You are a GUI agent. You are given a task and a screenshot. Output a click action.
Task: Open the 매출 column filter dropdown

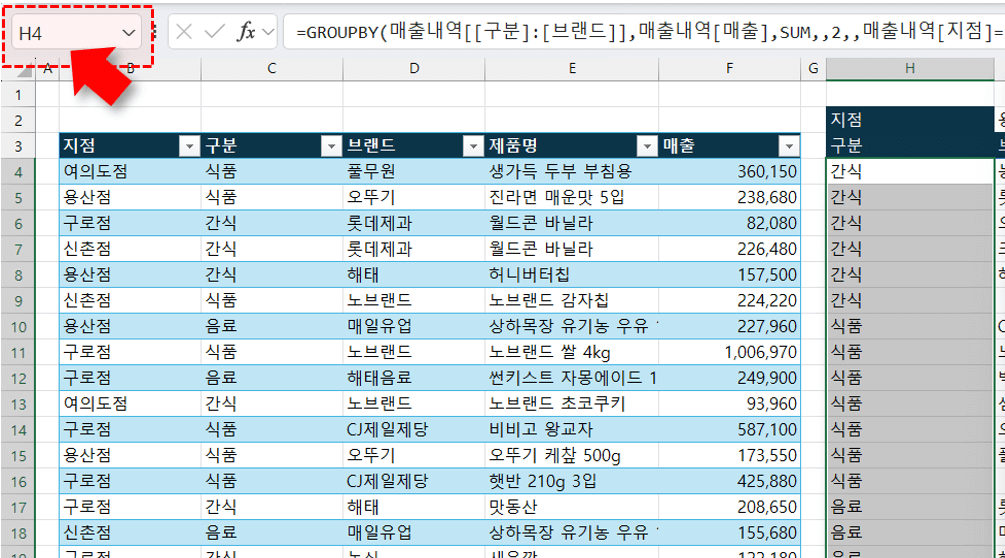(x=789, y=146)
